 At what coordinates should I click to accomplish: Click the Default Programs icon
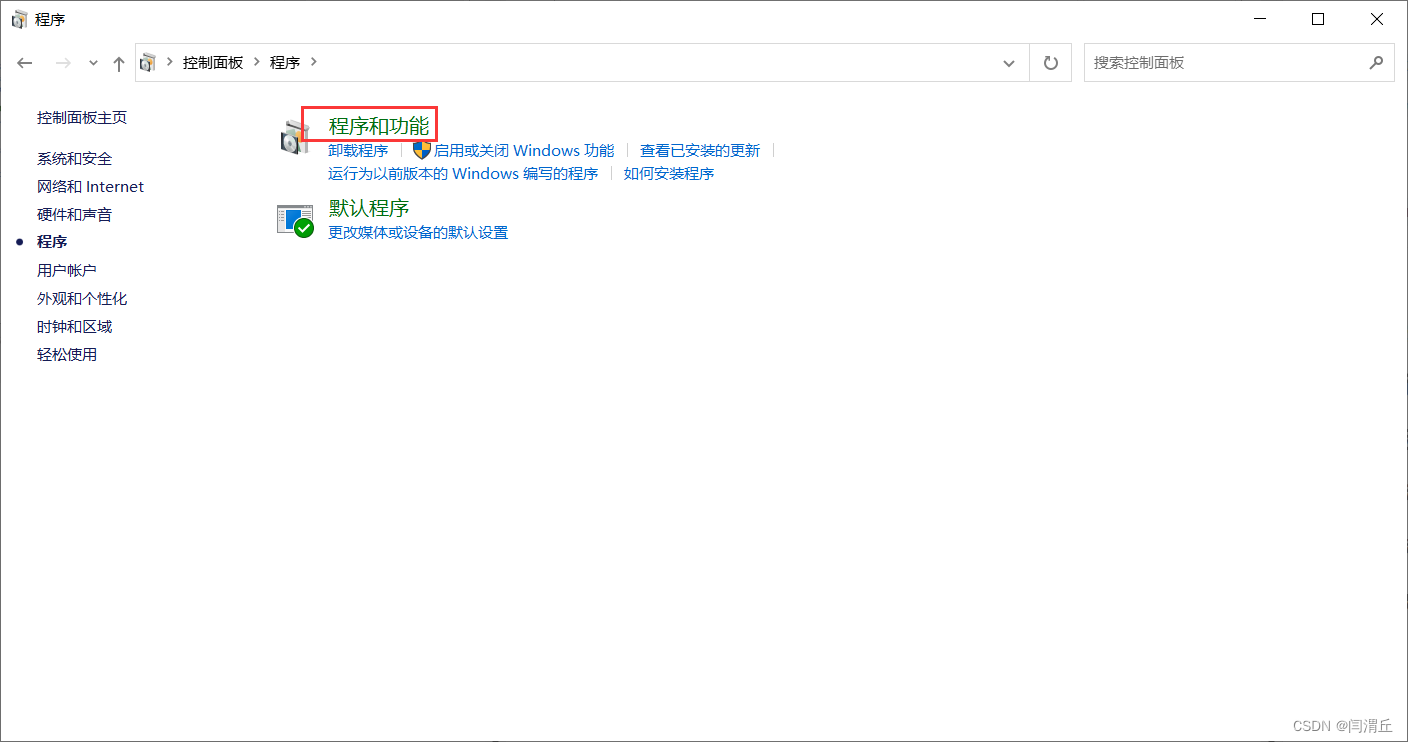pyautogui.click(x=295, y=220)
